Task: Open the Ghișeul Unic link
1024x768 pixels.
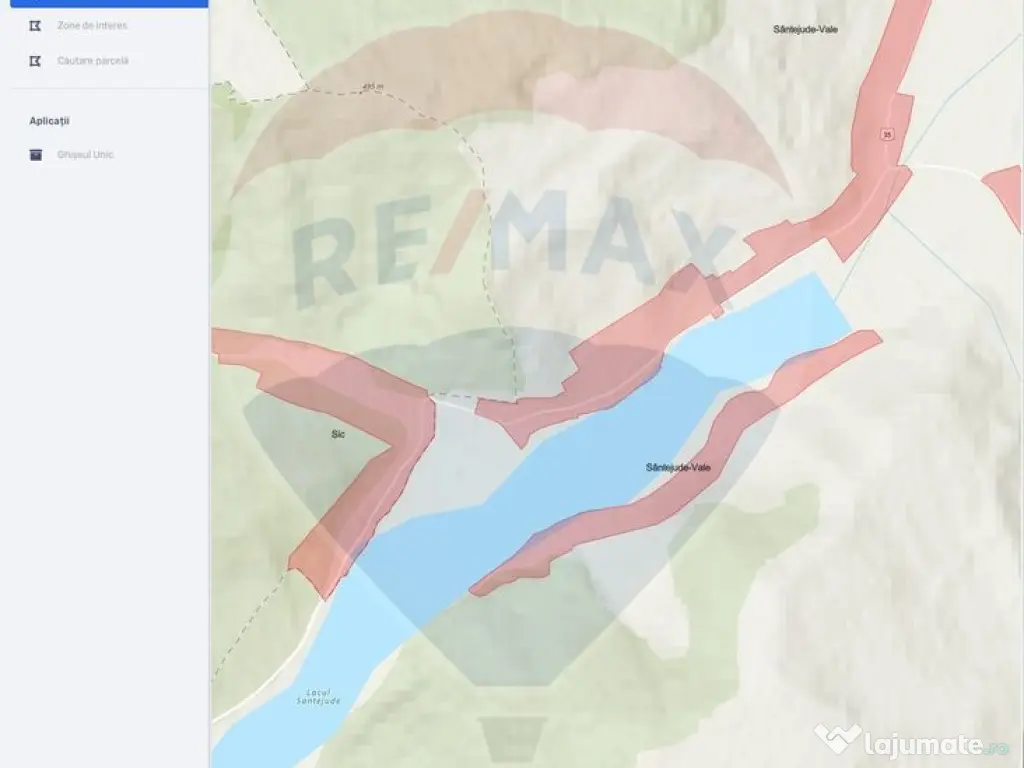Action: coord(87,154)
